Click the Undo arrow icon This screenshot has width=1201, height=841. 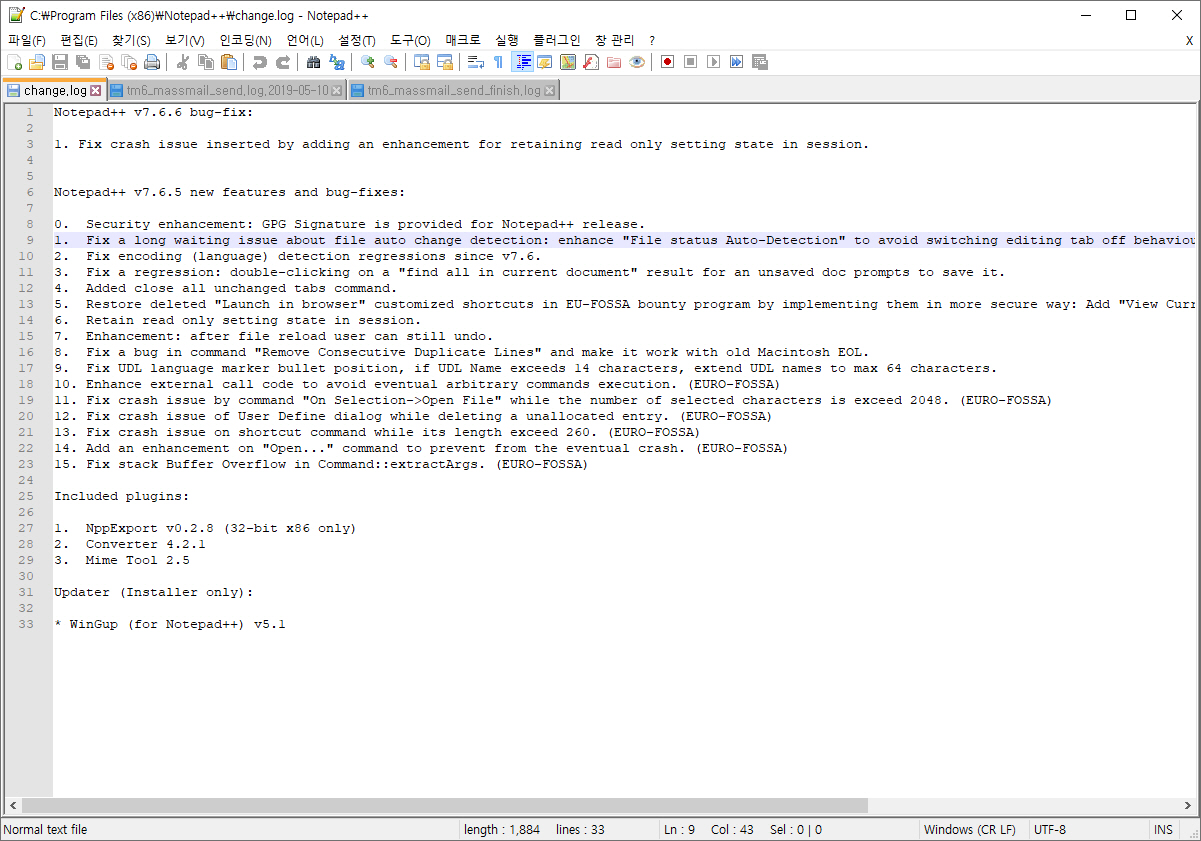point(260,62)
